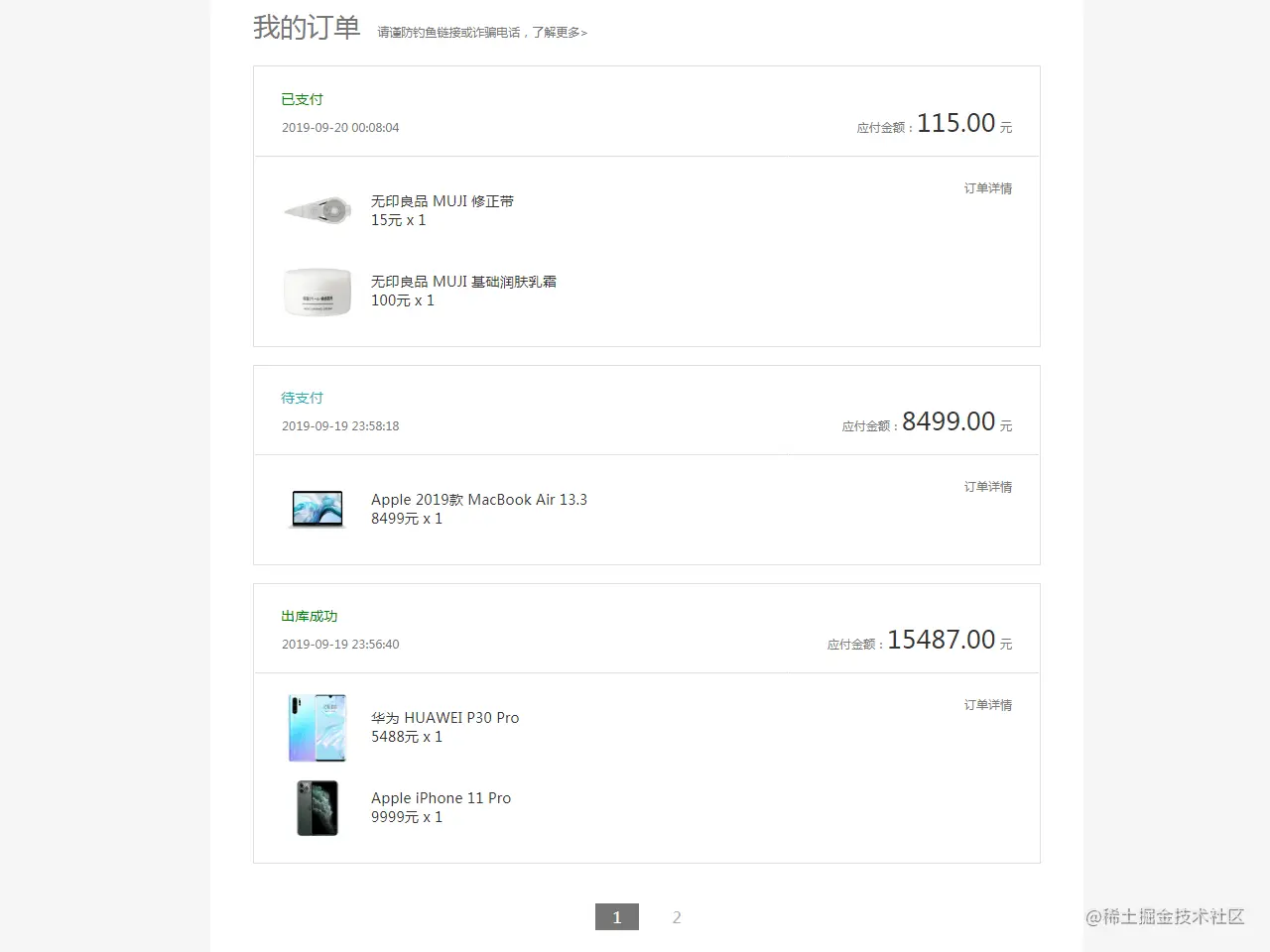This screenshot has width=1270, height=952.
Task: Select the product name 无印良品 MUJI 修正带
Action: tap(443, 200)
